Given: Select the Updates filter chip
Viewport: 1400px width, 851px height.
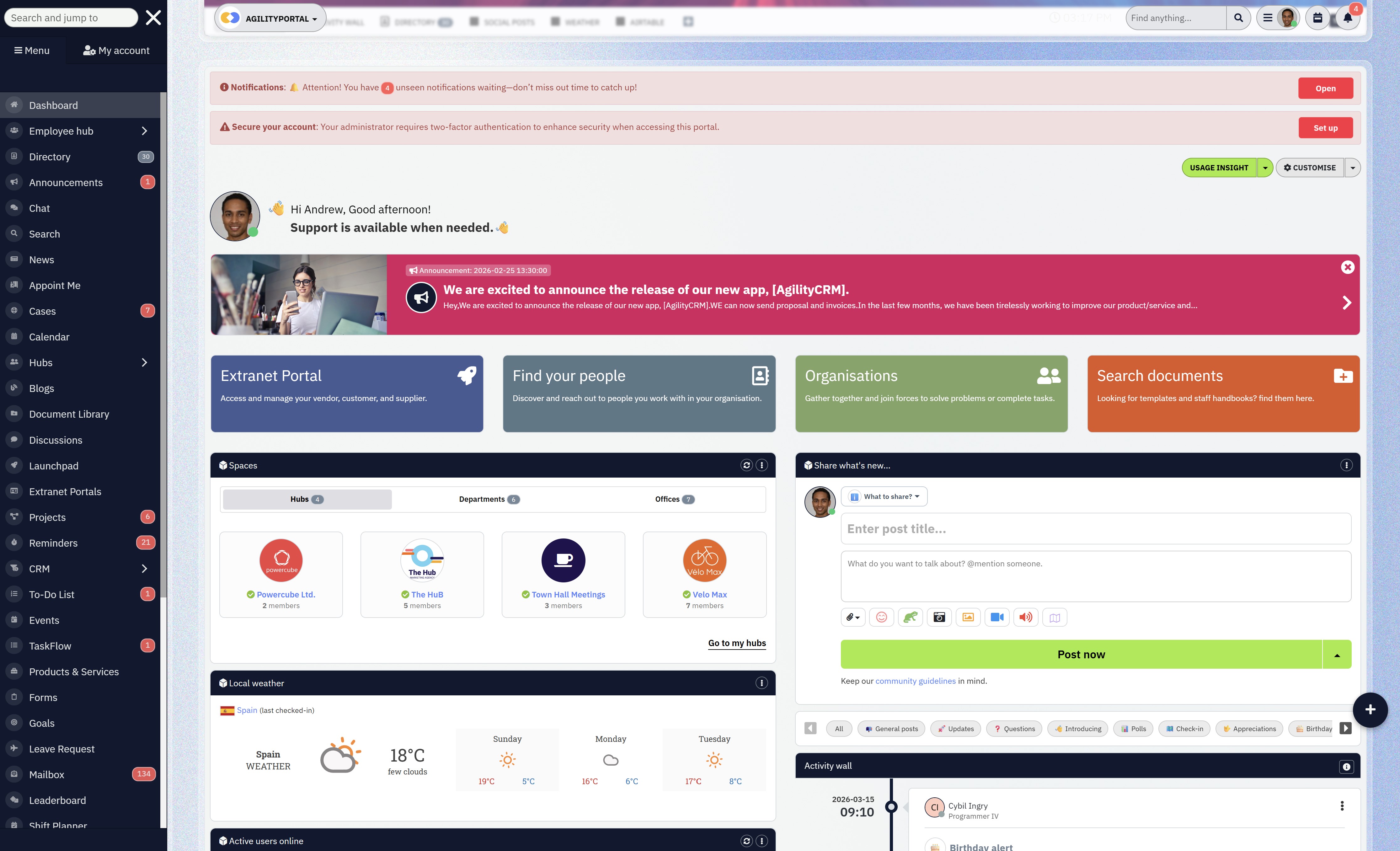Looking at the screenshot, I should (955, 728).
